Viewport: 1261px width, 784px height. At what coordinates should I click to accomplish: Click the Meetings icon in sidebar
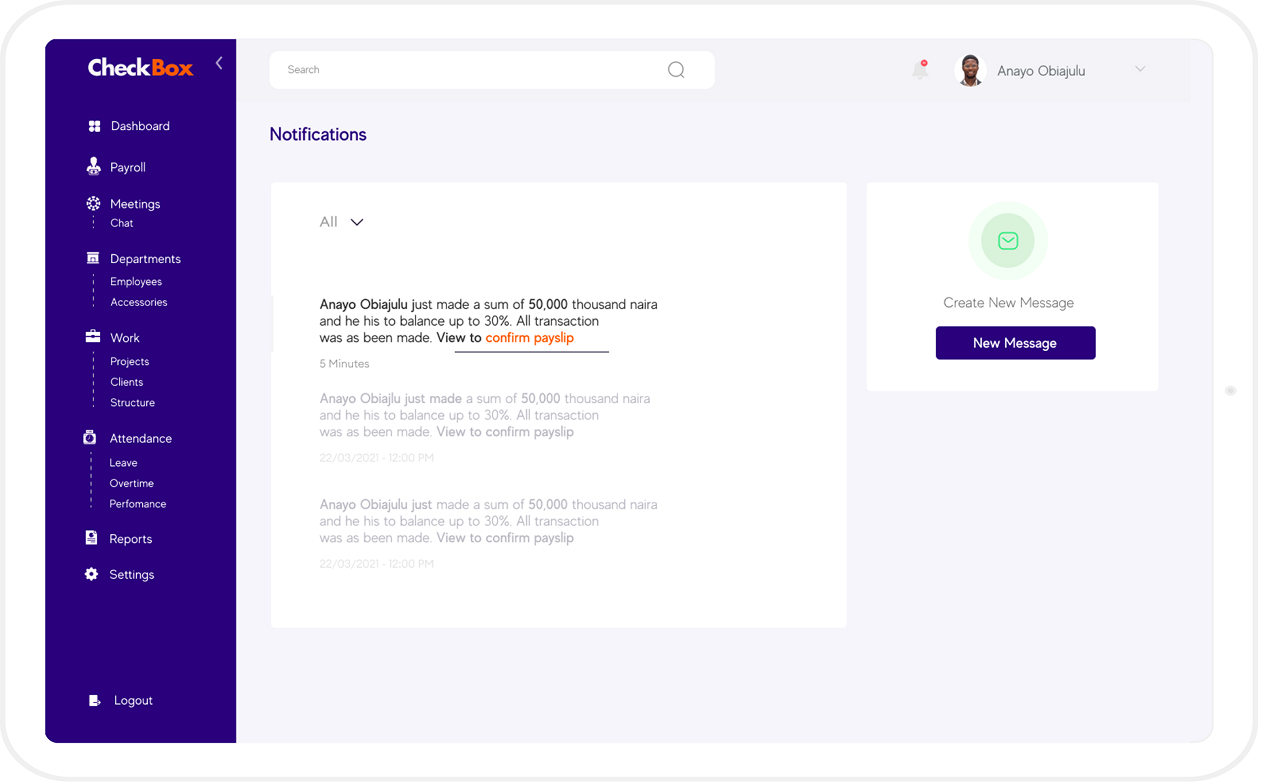click(x=93, y=203)
